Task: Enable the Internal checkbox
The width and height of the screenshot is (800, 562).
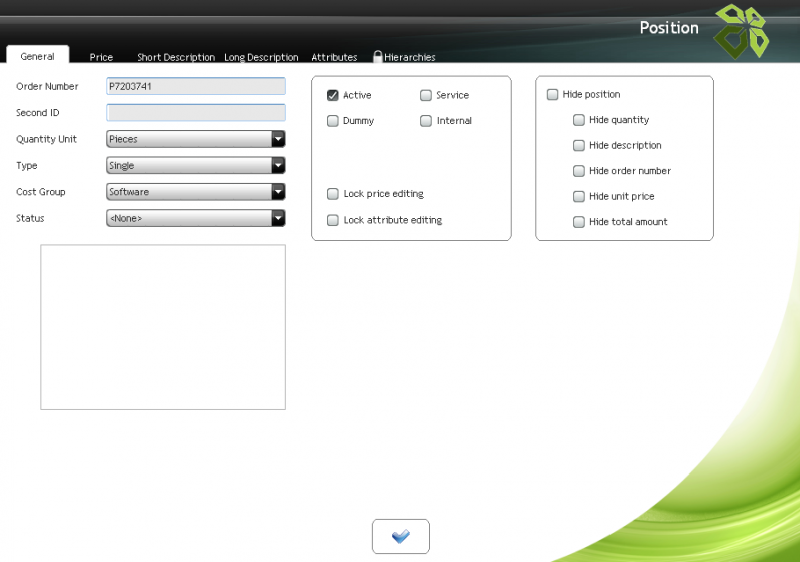Action: [426, 121]
